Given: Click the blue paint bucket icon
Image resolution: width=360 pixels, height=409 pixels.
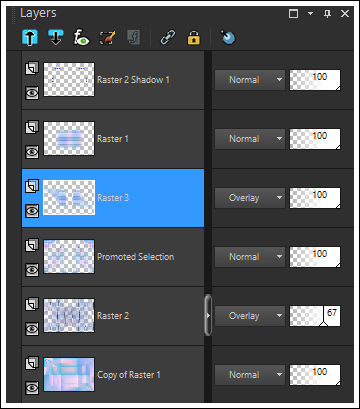Looking at the screenshot, I should click(228, 37).
